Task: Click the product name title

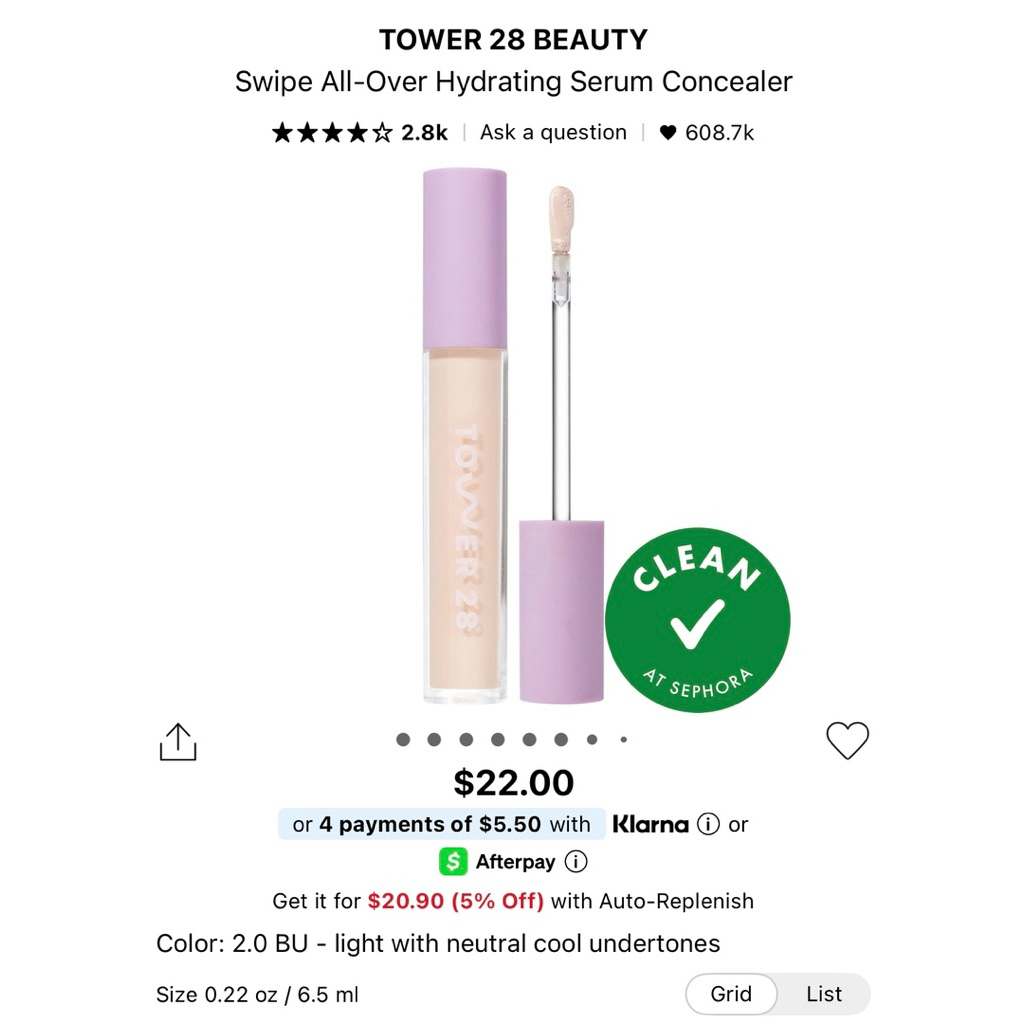Action: 512,82
